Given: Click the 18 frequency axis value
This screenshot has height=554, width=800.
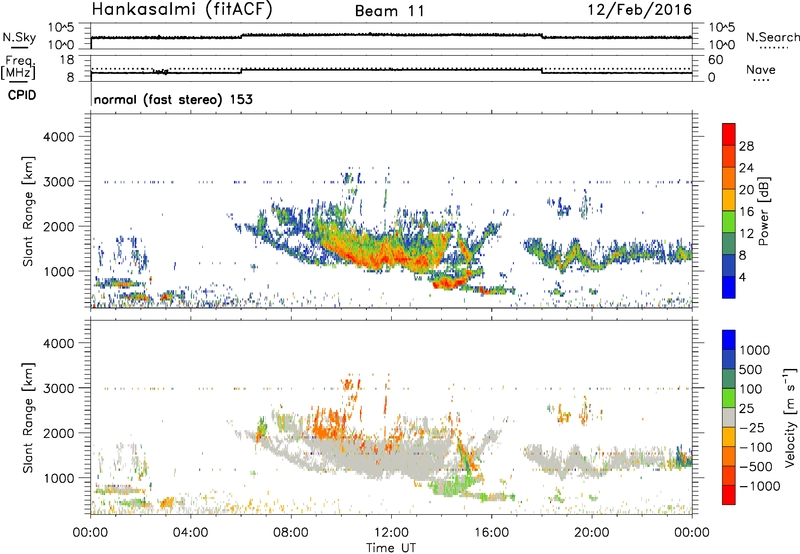Looking at the screenshot, I should 67,60.
